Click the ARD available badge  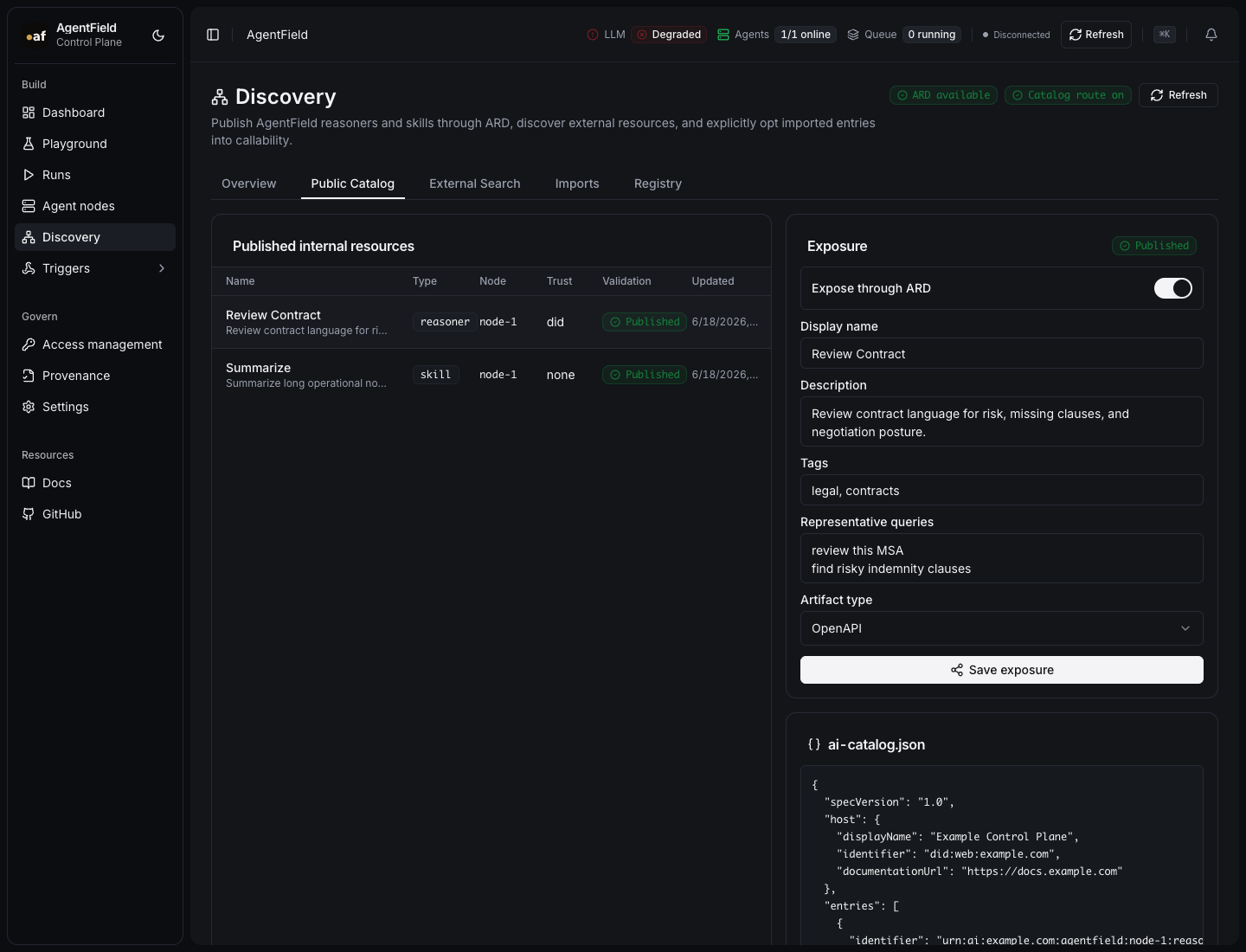pyautogui.click(x=943, y=95)
